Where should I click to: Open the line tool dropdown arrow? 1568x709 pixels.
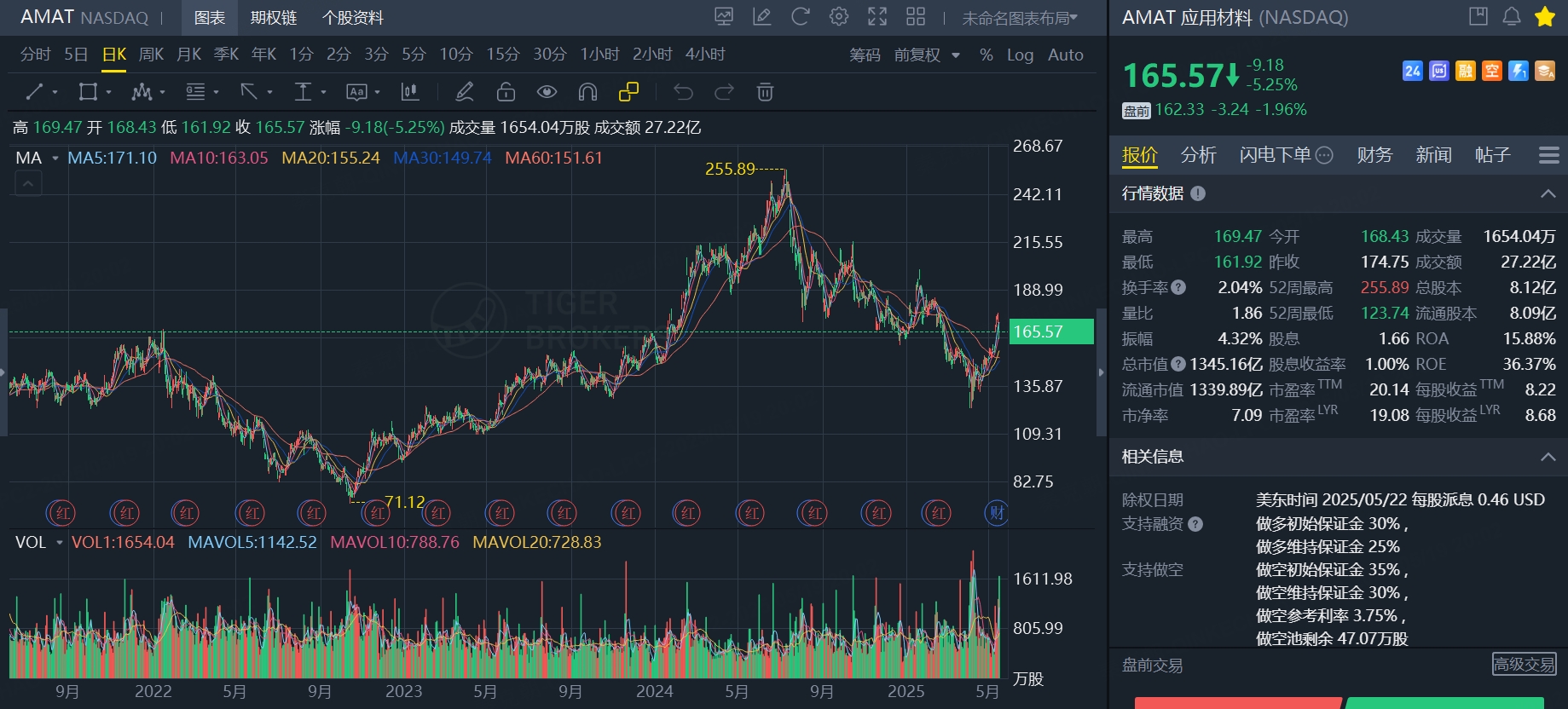pyautogui.click(x=55, y=92)
